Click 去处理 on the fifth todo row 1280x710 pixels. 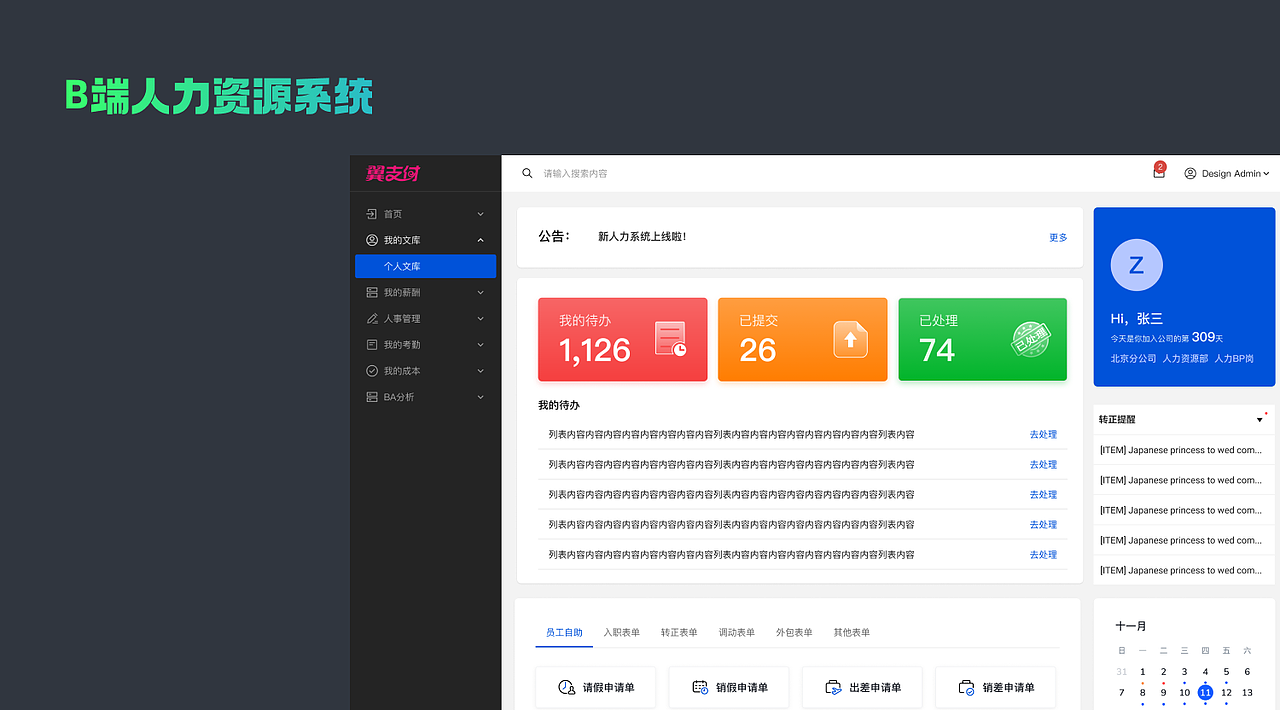[1043, 554]
